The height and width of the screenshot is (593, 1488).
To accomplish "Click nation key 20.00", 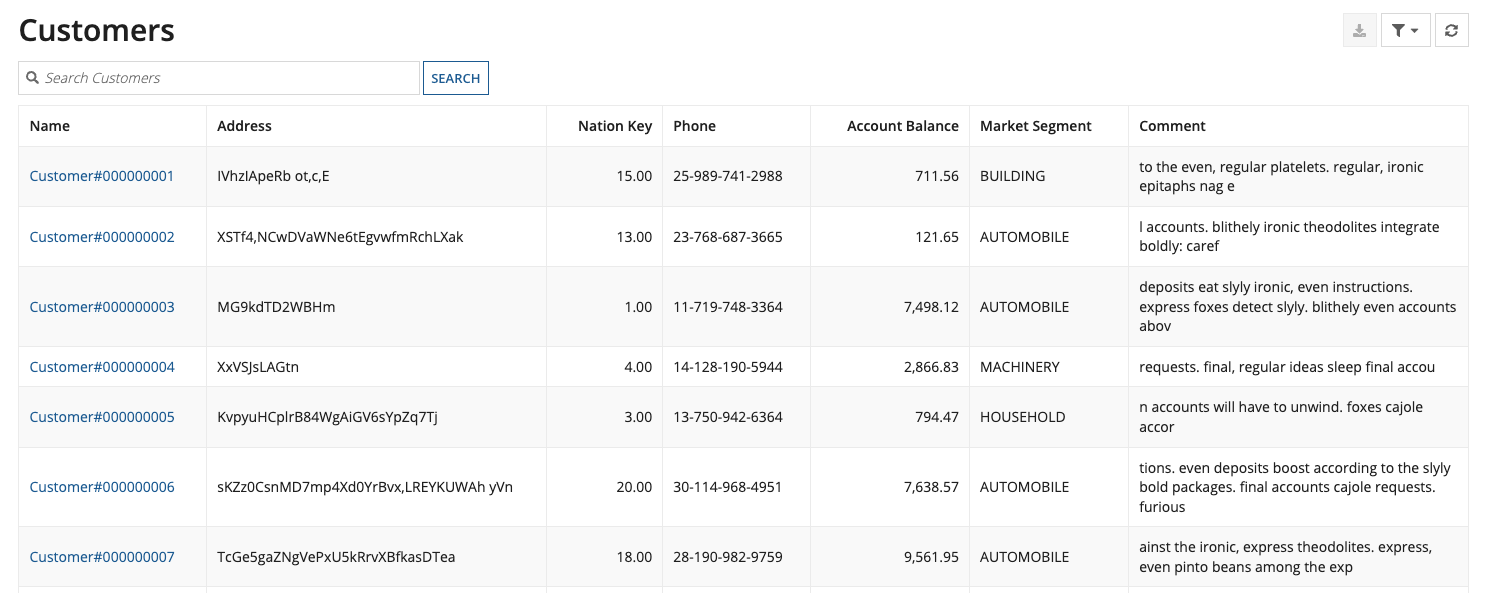I will coord(634,487).
